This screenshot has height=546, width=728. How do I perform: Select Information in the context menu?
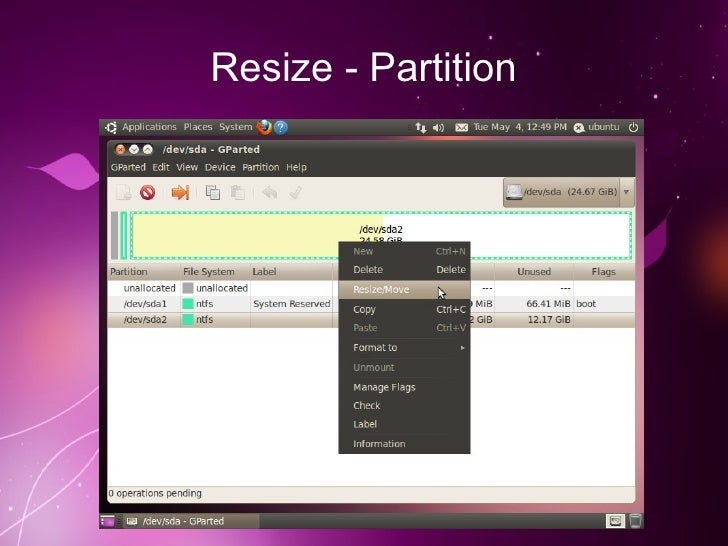404,444
